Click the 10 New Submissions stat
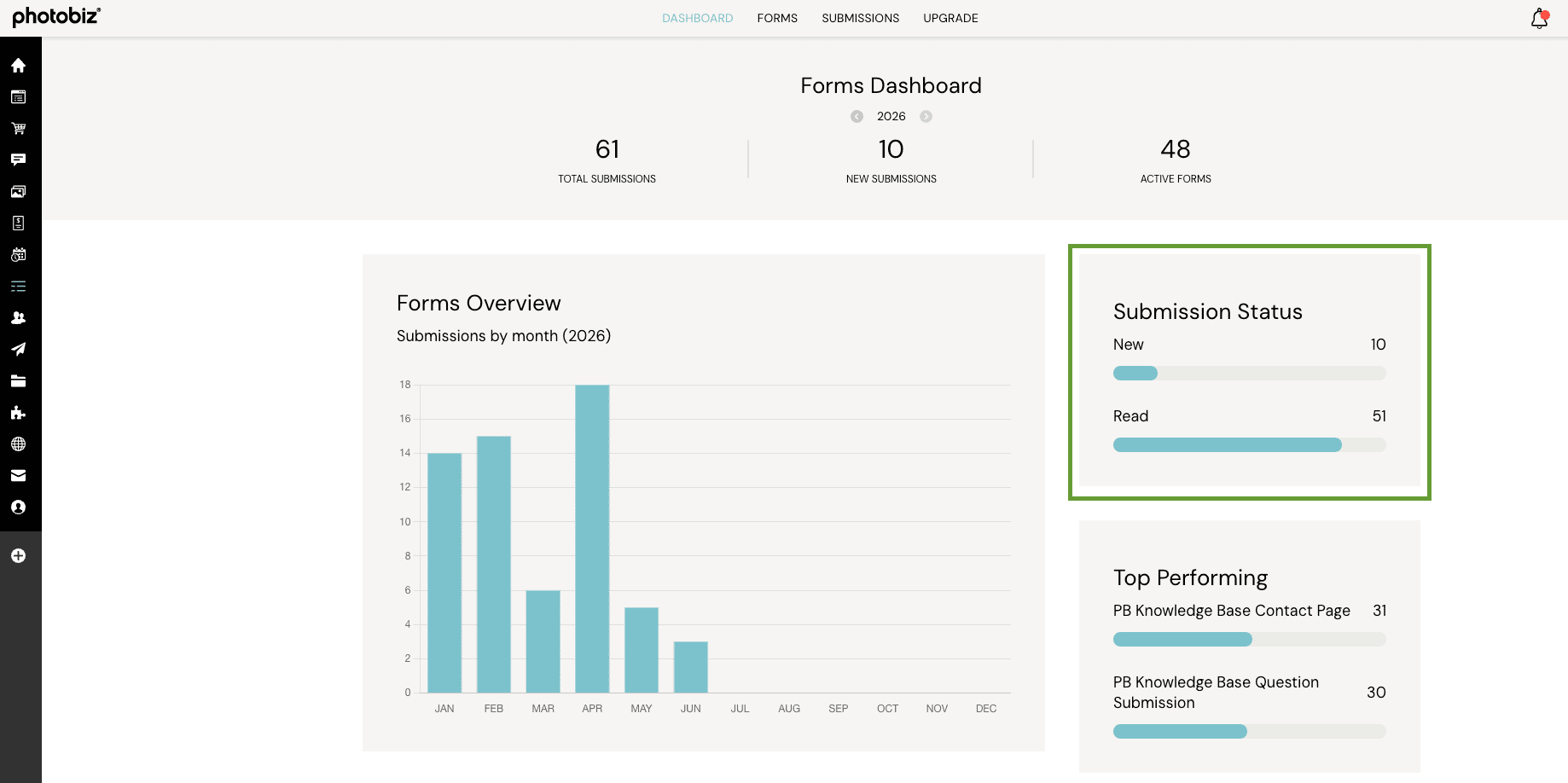Viewport: 1568px width, 783px height. [x=891, y=160]
